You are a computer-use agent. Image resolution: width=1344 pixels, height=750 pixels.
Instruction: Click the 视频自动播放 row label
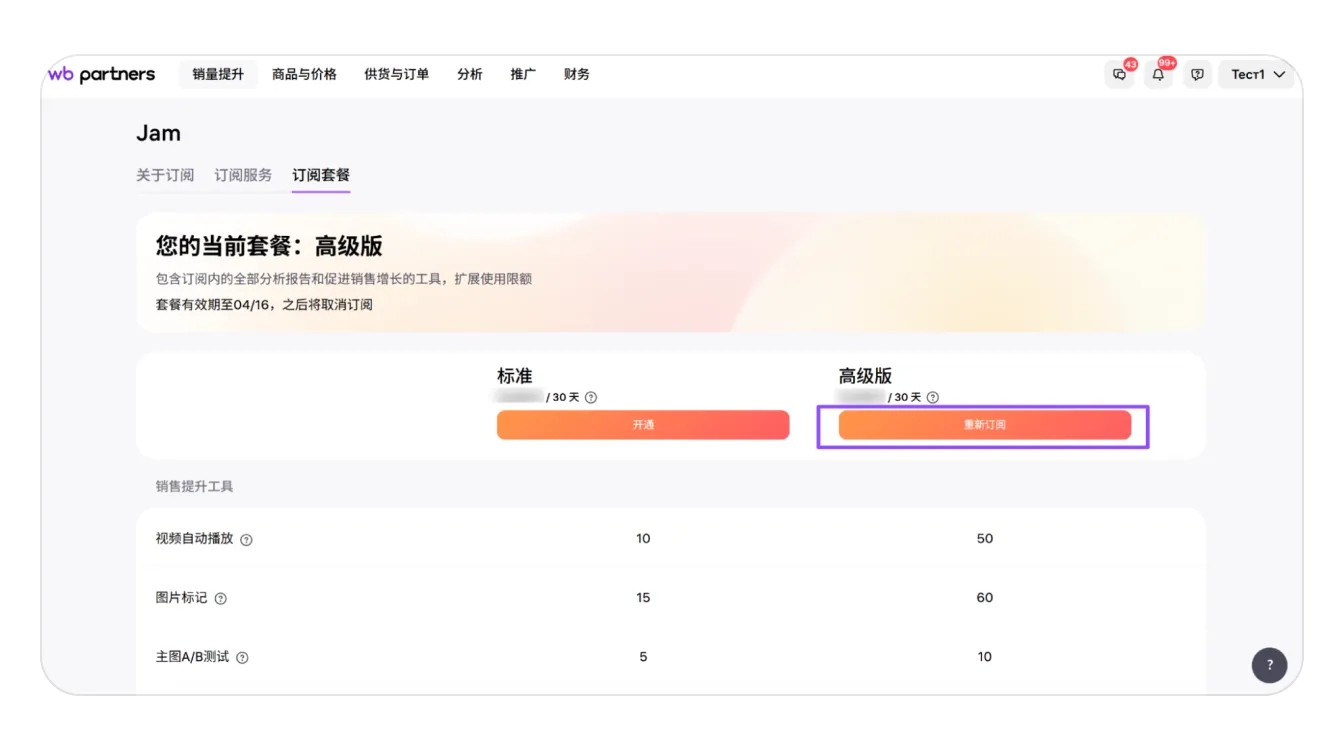pos(194,538)
